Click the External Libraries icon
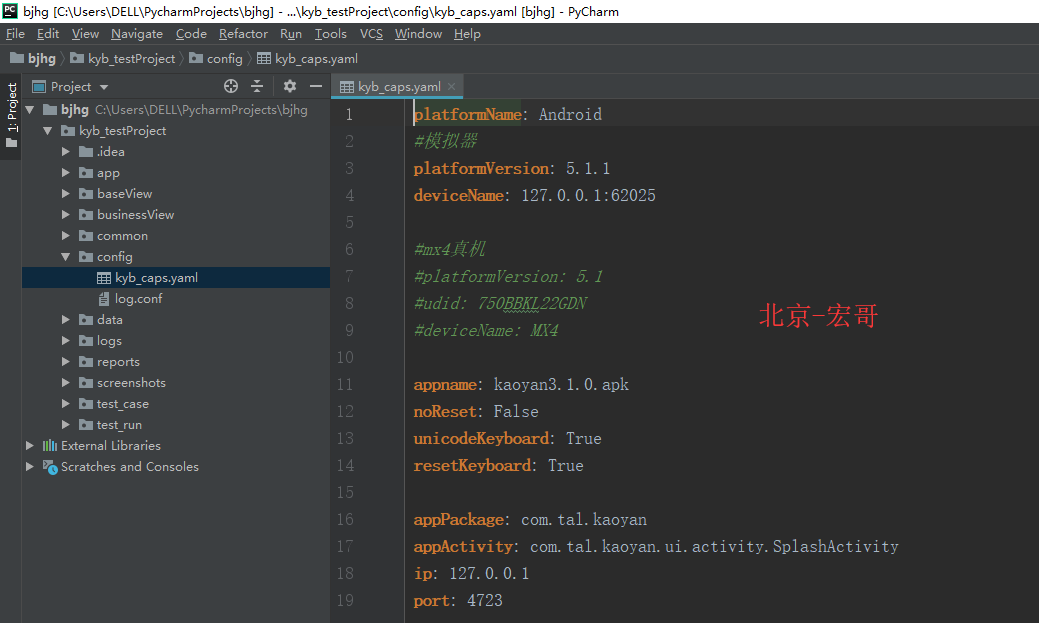The width and height of the screenshot is (1039, 623). click(50, 446)
